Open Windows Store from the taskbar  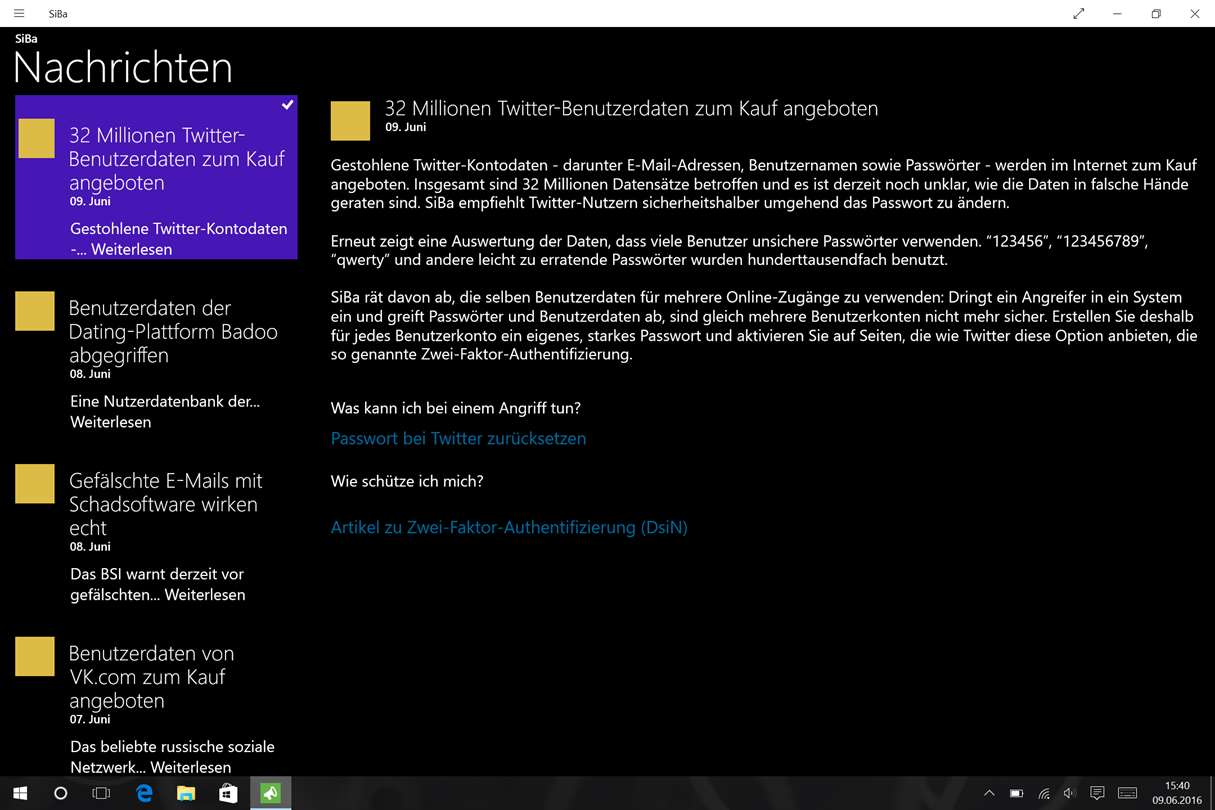(x=228, y=793)
